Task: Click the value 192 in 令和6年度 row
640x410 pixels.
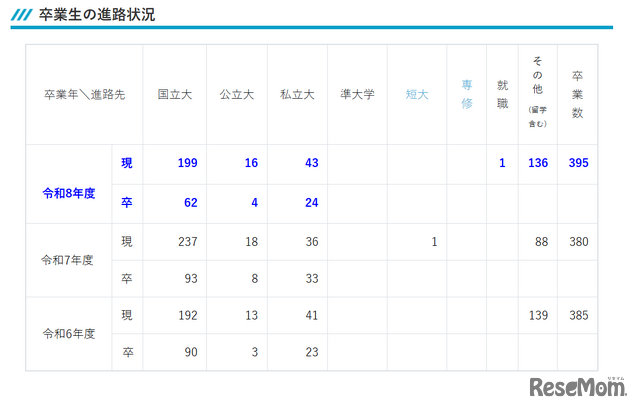Action: click(188, 315)
